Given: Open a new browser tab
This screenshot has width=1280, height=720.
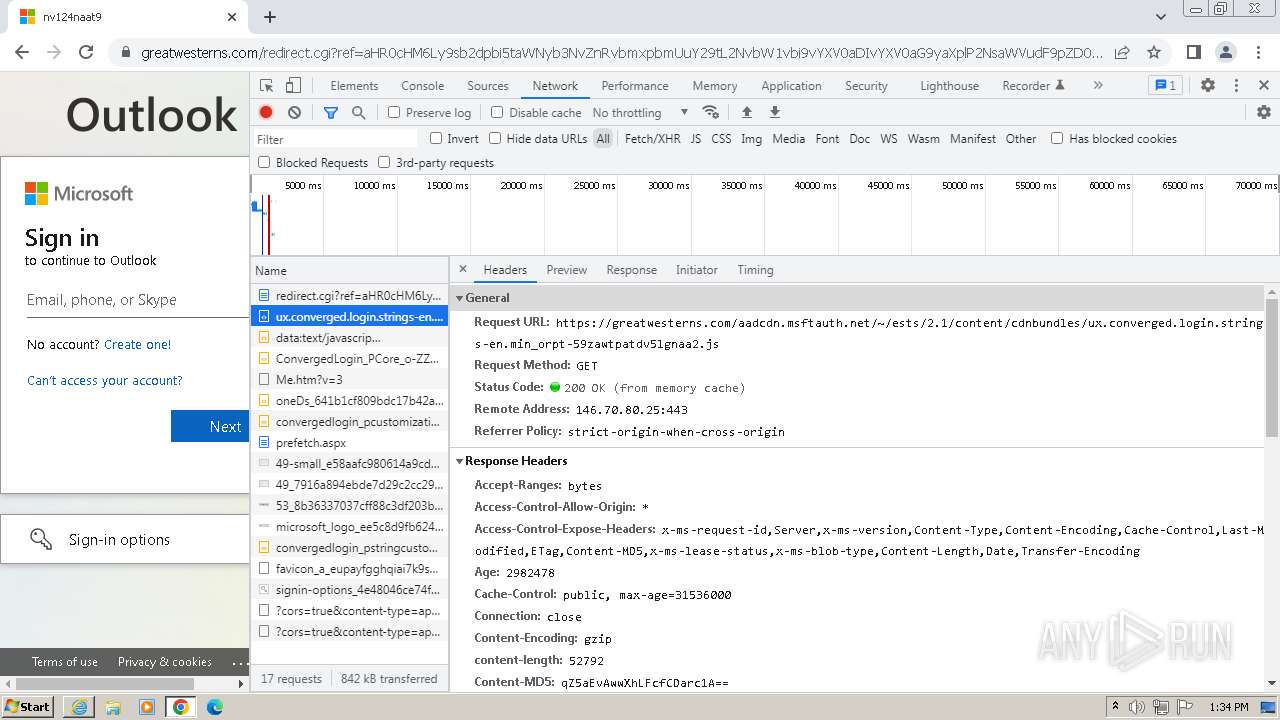Looking at the screenshot, I should 270,17.
